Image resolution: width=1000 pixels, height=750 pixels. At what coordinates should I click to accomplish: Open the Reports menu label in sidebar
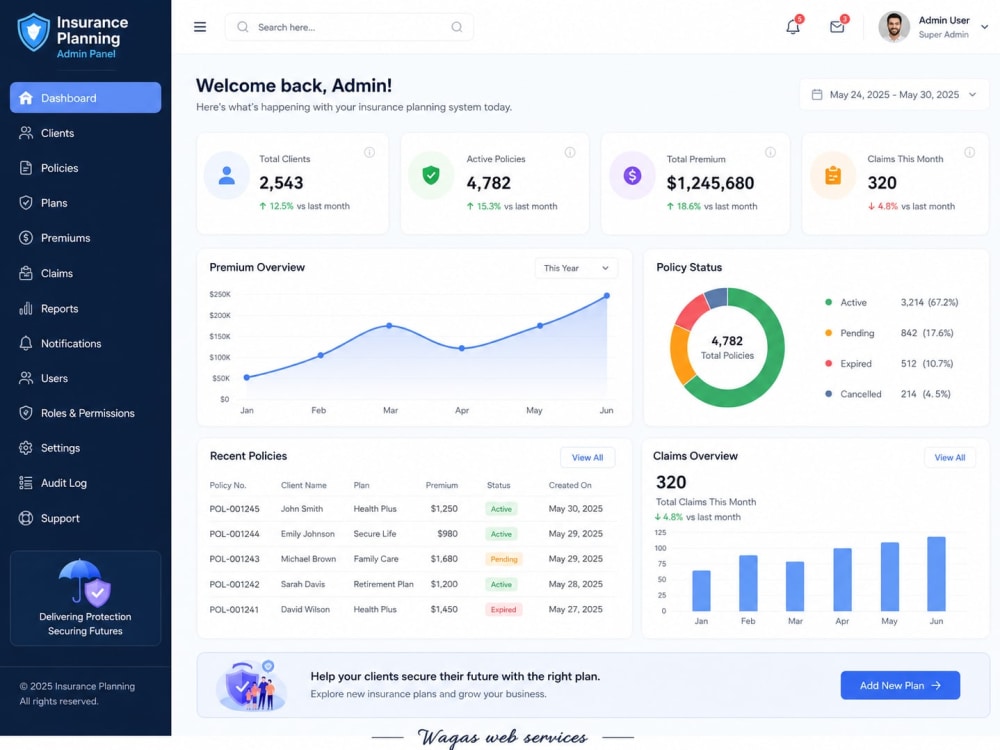coord(59,309)
